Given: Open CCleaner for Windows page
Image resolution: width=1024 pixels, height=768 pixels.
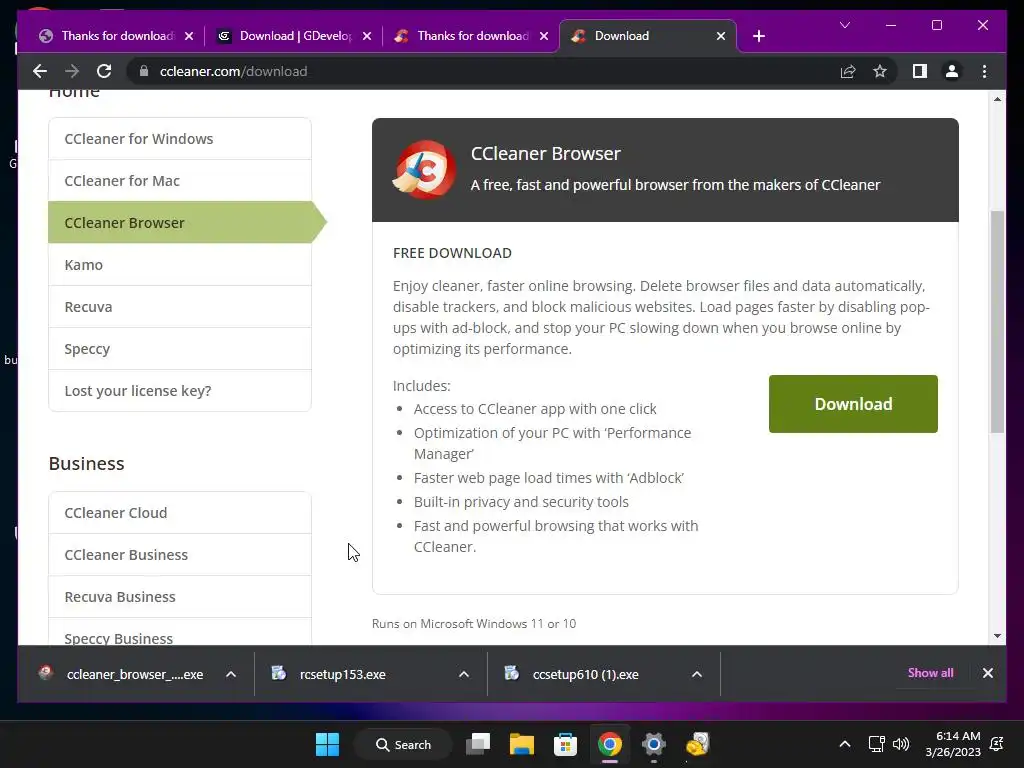Looking at the screenshot, I should (180, 138).
